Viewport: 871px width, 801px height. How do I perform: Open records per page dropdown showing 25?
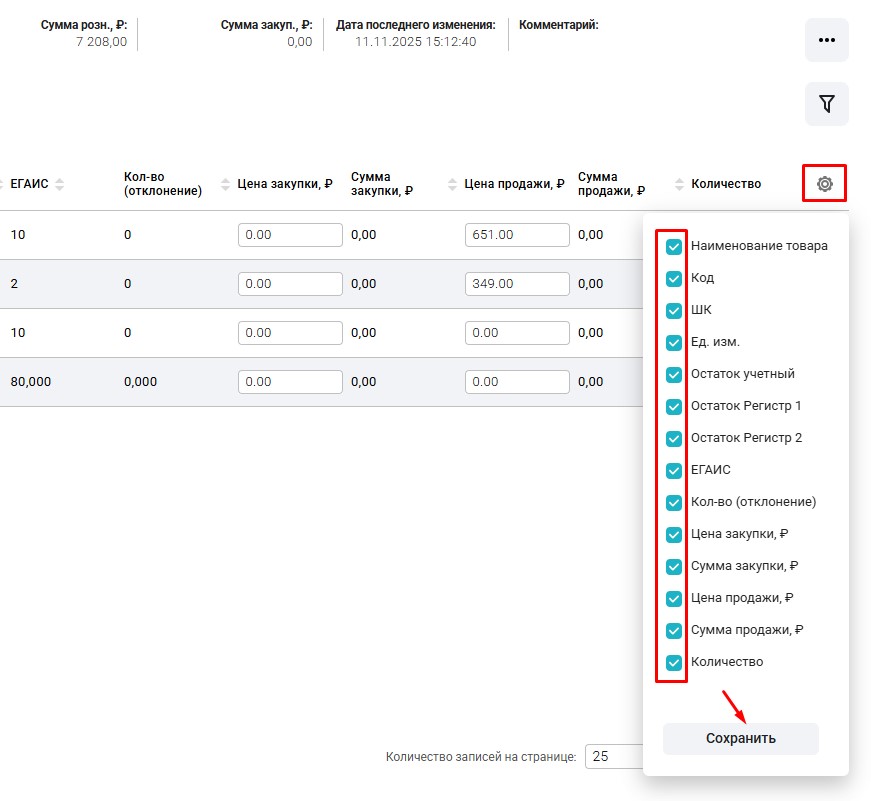(612, 757)
